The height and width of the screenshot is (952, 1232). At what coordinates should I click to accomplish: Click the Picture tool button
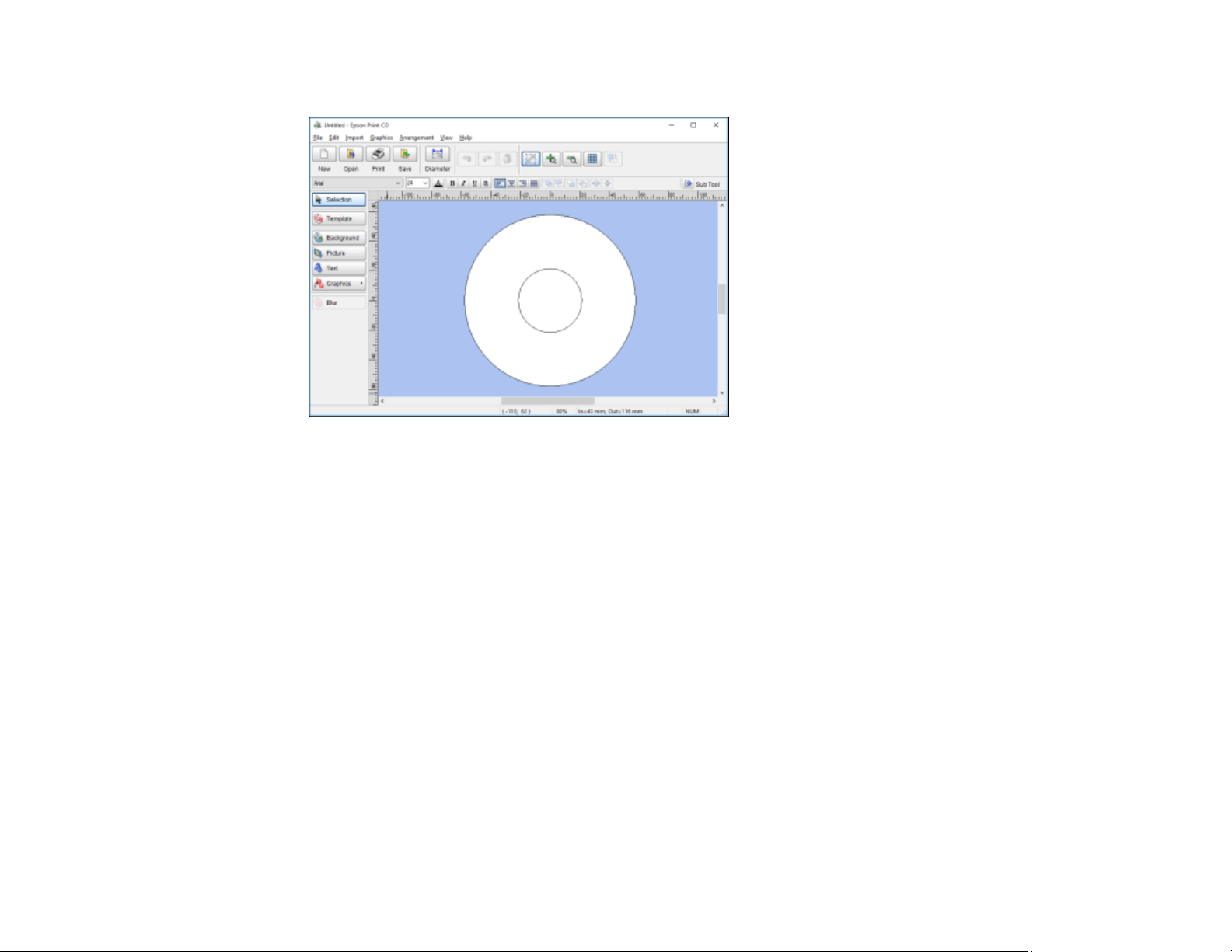point(339,253)
